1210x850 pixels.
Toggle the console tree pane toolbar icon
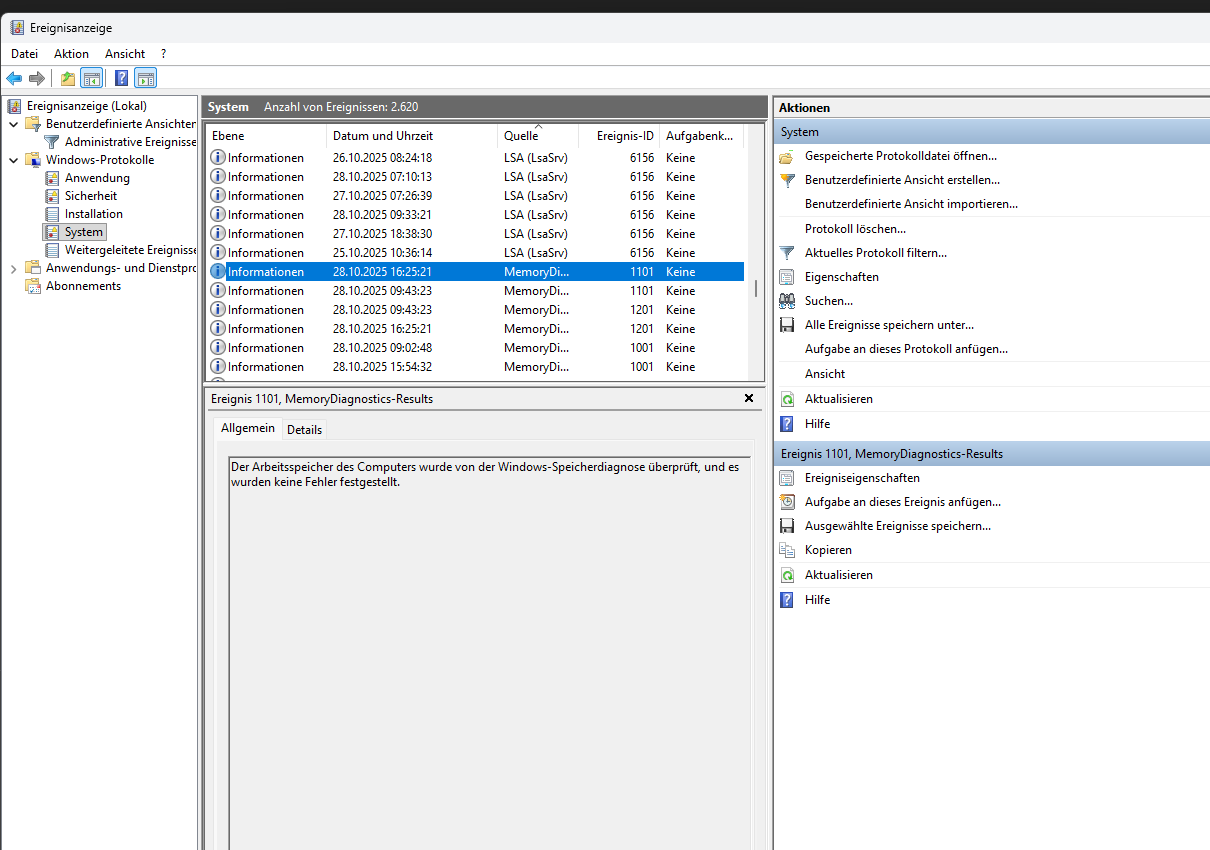click(91, 78)
